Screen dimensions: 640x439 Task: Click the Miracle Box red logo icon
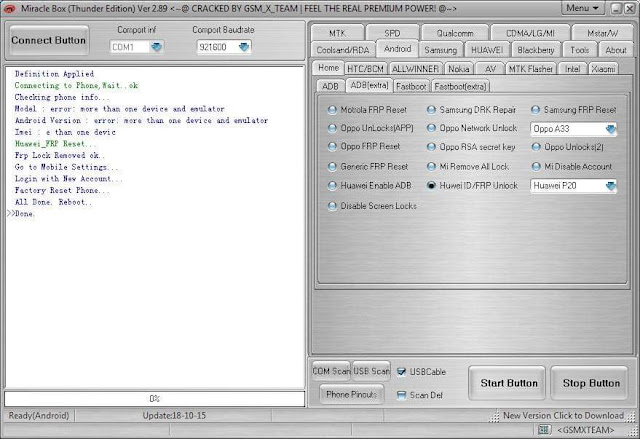[9, 9]
